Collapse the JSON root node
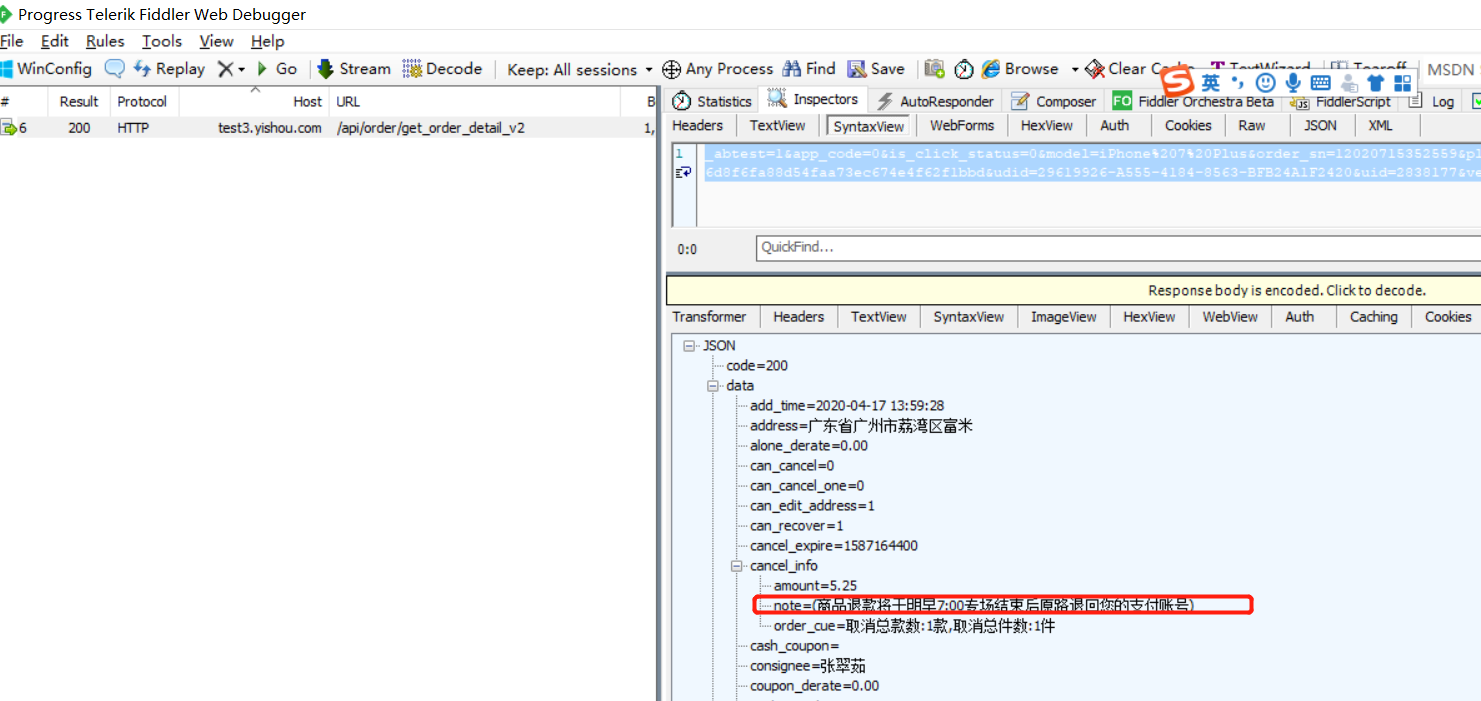The height and width of the screenshot is (701, 1481). tap(689, 346)
